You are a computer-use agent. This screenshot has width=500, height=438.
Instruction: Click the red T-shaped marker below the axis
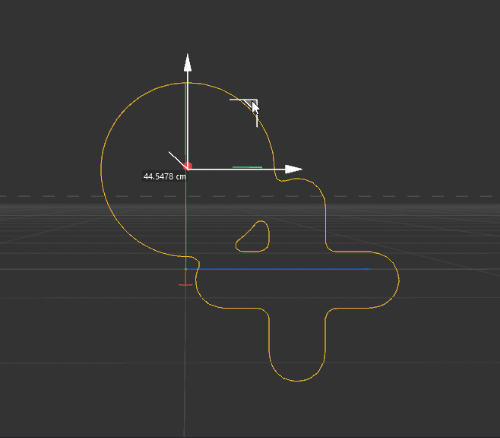coord(186,279)
